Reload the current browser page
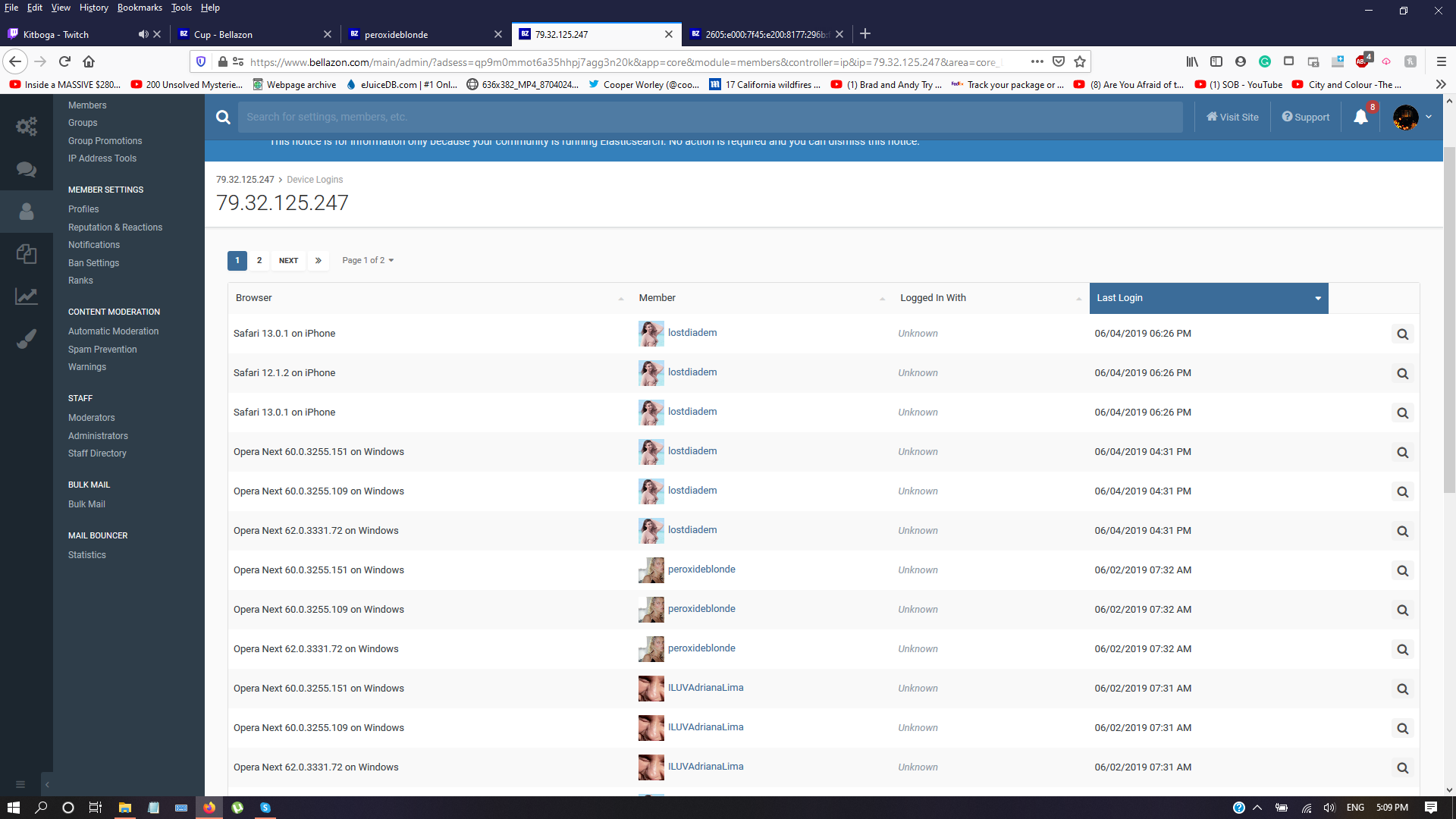The width and height of the screenshot is (1456, 819). 64,61
